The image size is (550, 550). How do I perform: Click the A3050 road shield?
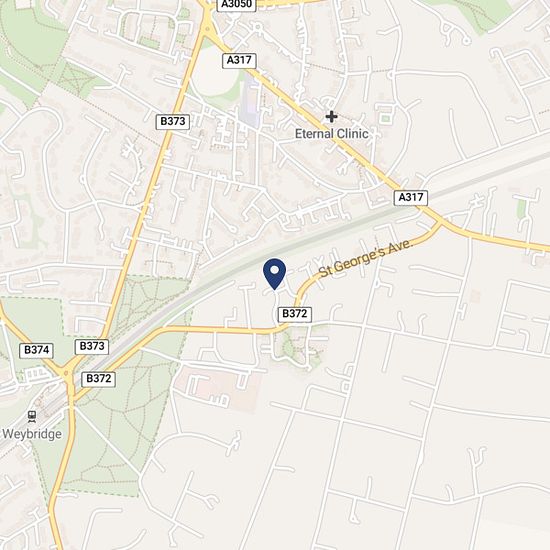236,5
